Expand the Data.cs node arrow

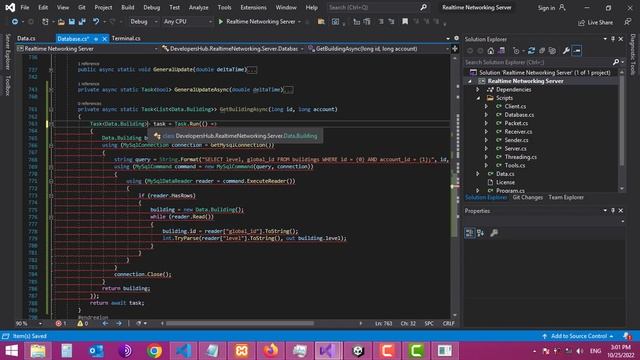(478, 174)
